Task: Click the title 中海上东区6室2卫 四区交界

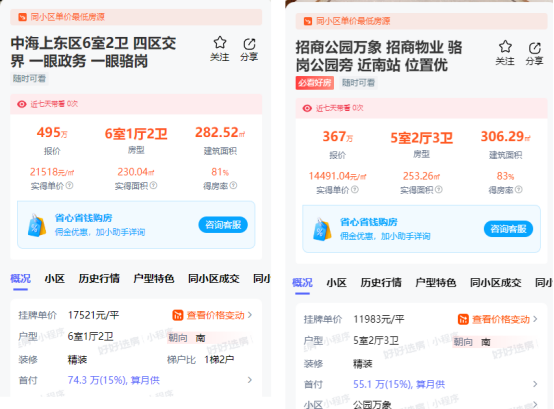Action: pos(93,52)
